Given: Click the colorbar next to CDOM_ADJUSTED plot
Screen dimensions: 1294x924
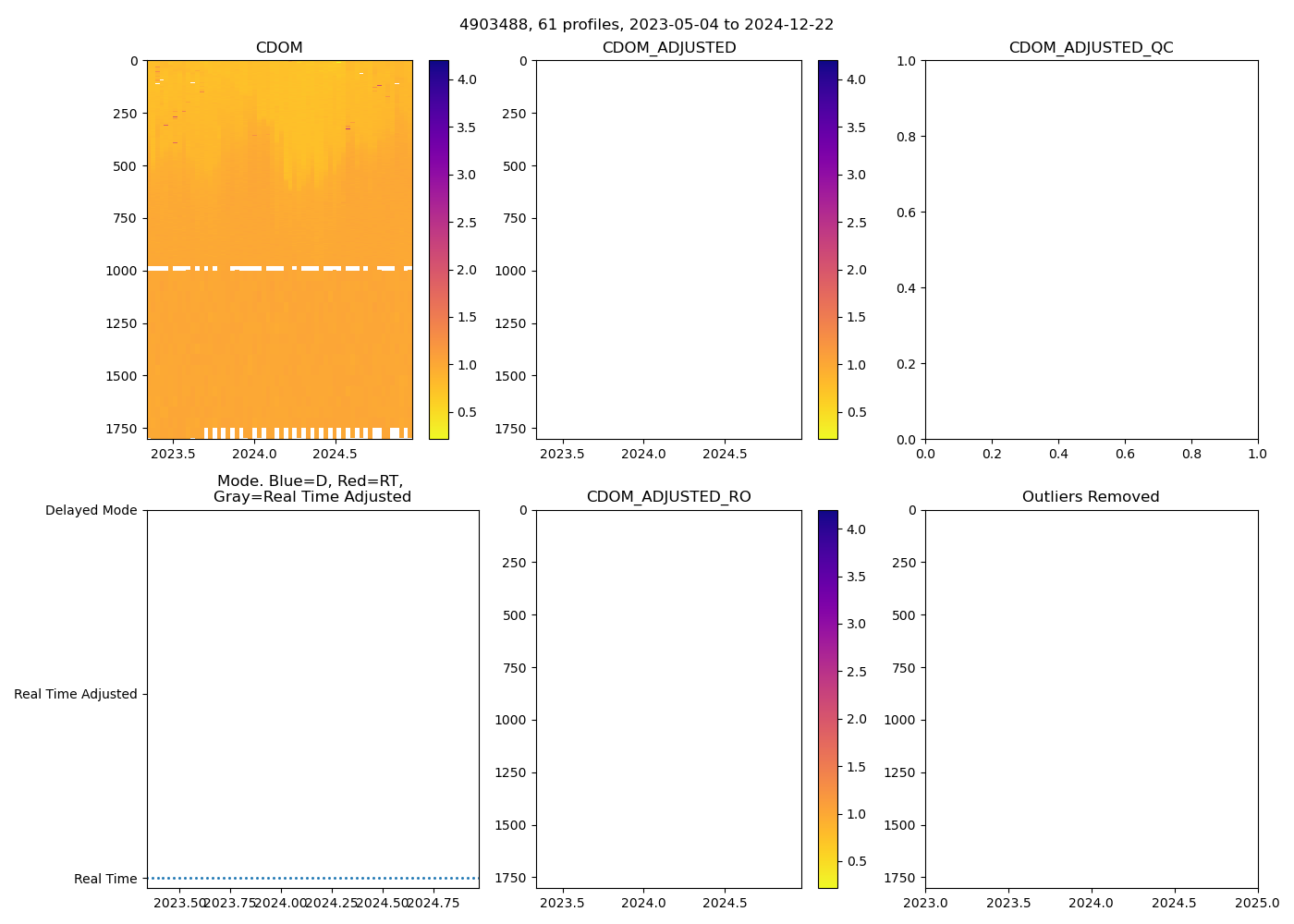Looking at the screenshot, I should click(828, 249).
